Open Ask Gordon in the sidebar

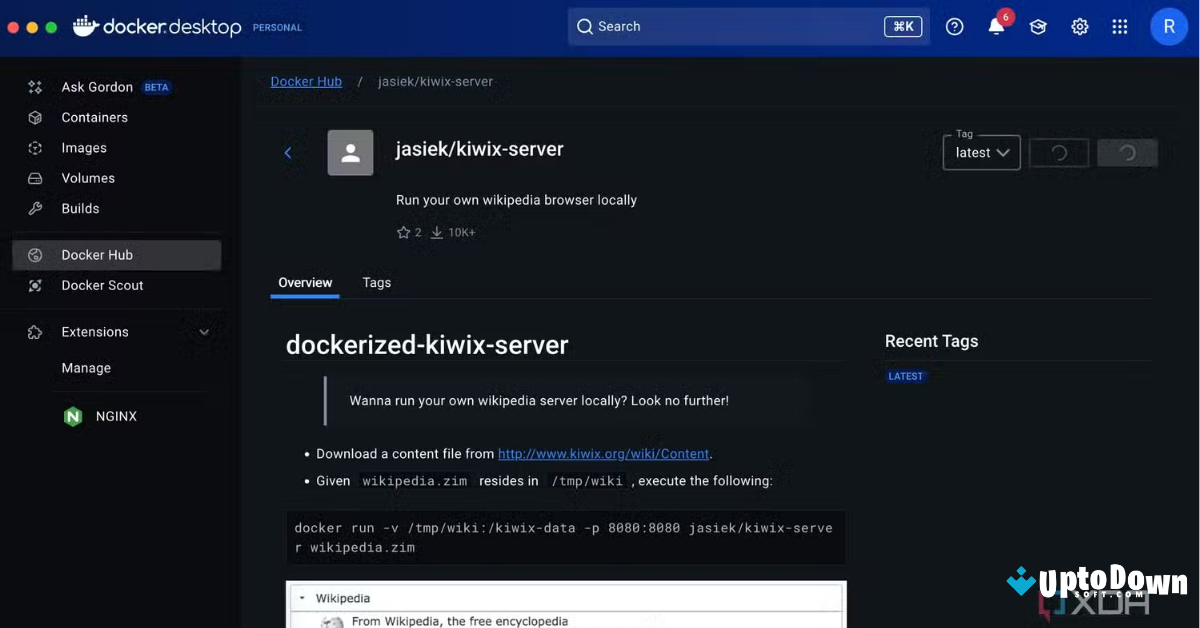tap(97, 87)
